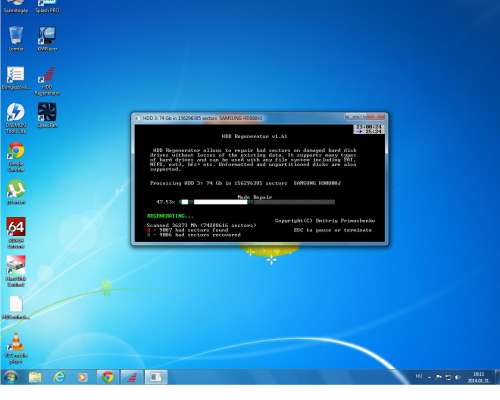The image size is (500, 400).
Task: Open Windows Explorer from the taskbar
Action: click(x=35, y=377)
